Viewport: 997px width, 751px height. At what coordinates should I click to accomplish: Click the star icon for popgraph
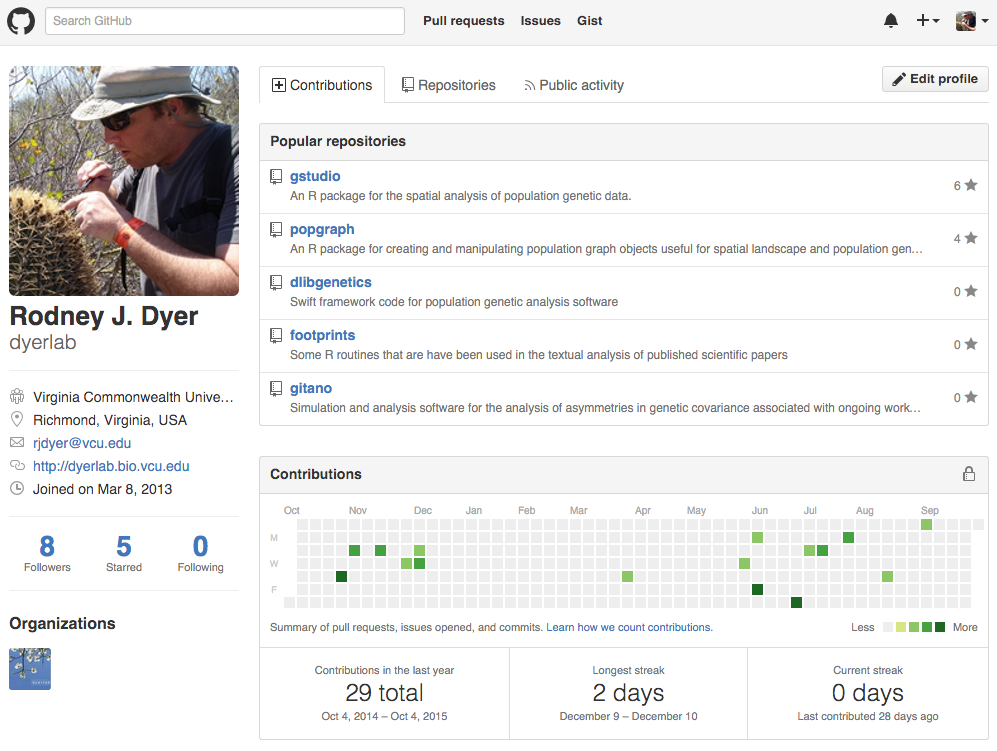click(971, 238)
